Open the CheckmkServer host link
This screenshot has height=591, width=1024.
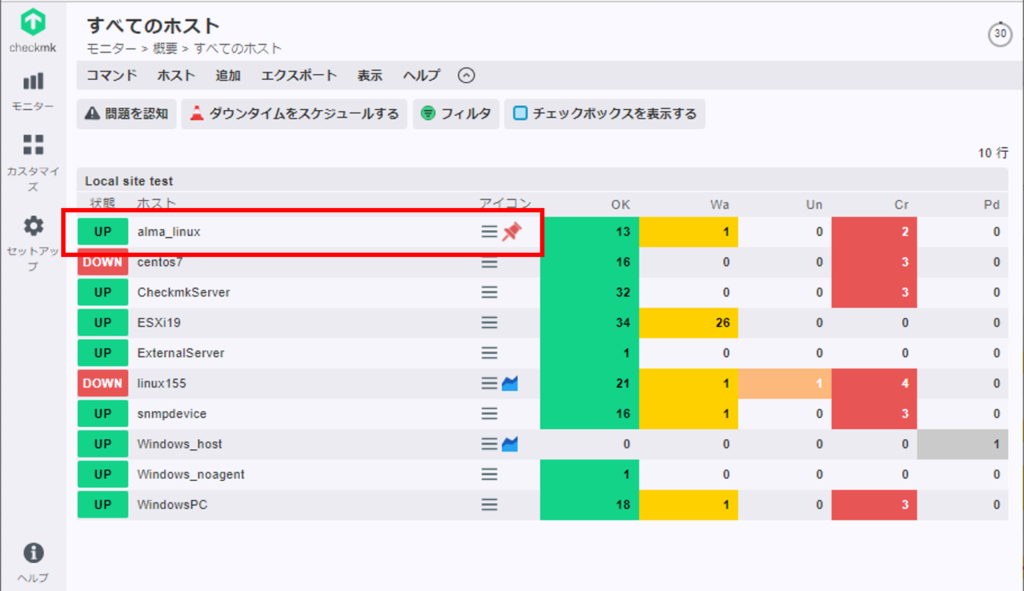(x=184, y=293)
